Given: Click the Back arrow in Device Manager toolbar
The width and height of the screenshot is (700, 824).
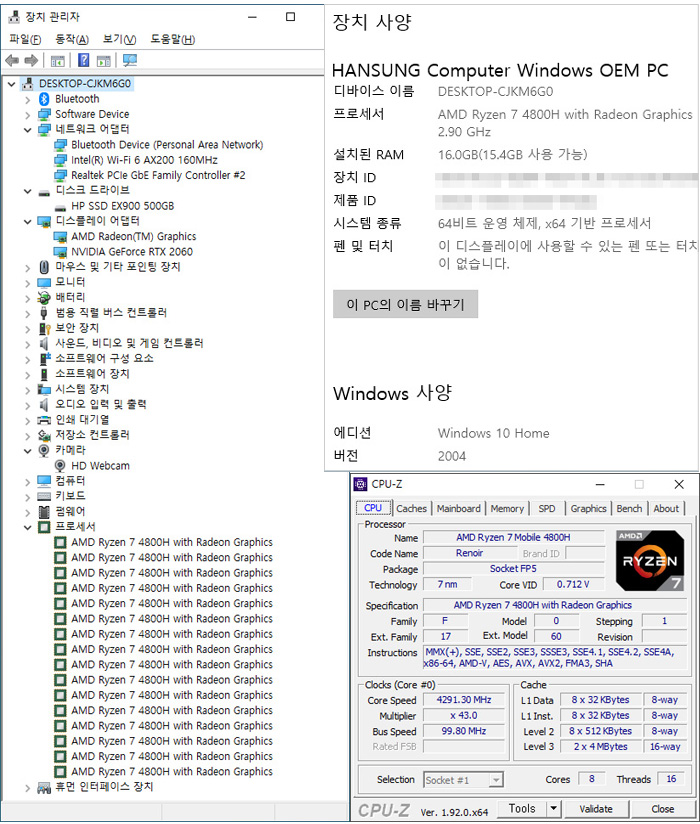Looking at the screenshot, I should coord(12,60).
